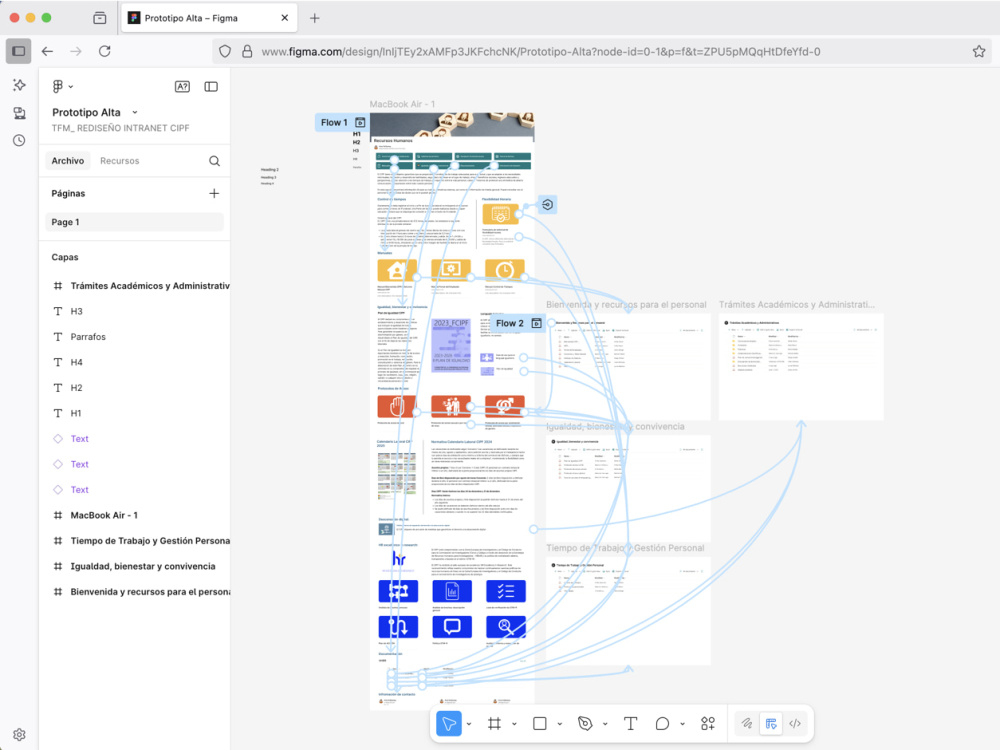Select the Frame tool
Screen dimensions: 1000x750
click(x=494, y=723)
